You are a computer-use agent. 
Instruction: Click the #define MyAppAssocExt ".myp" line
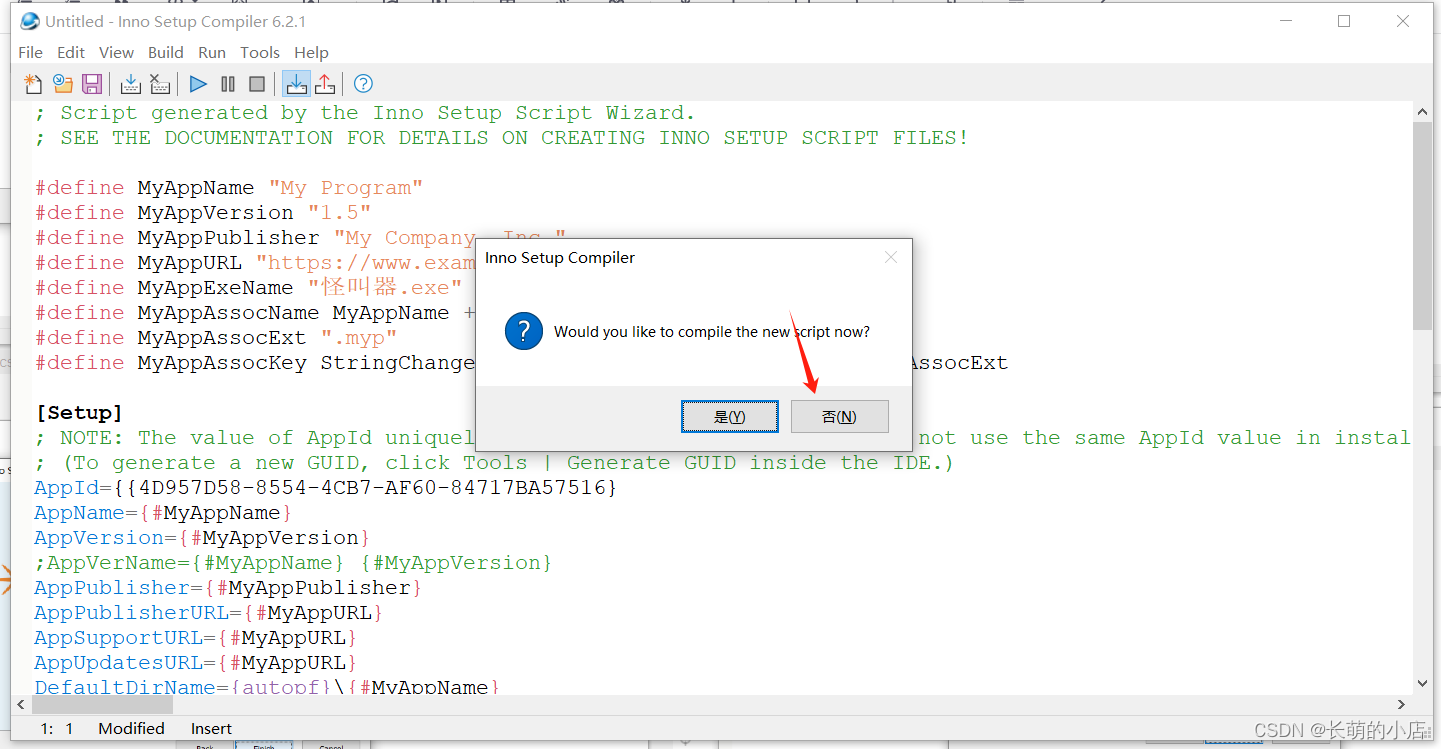[x=216, y=338]
